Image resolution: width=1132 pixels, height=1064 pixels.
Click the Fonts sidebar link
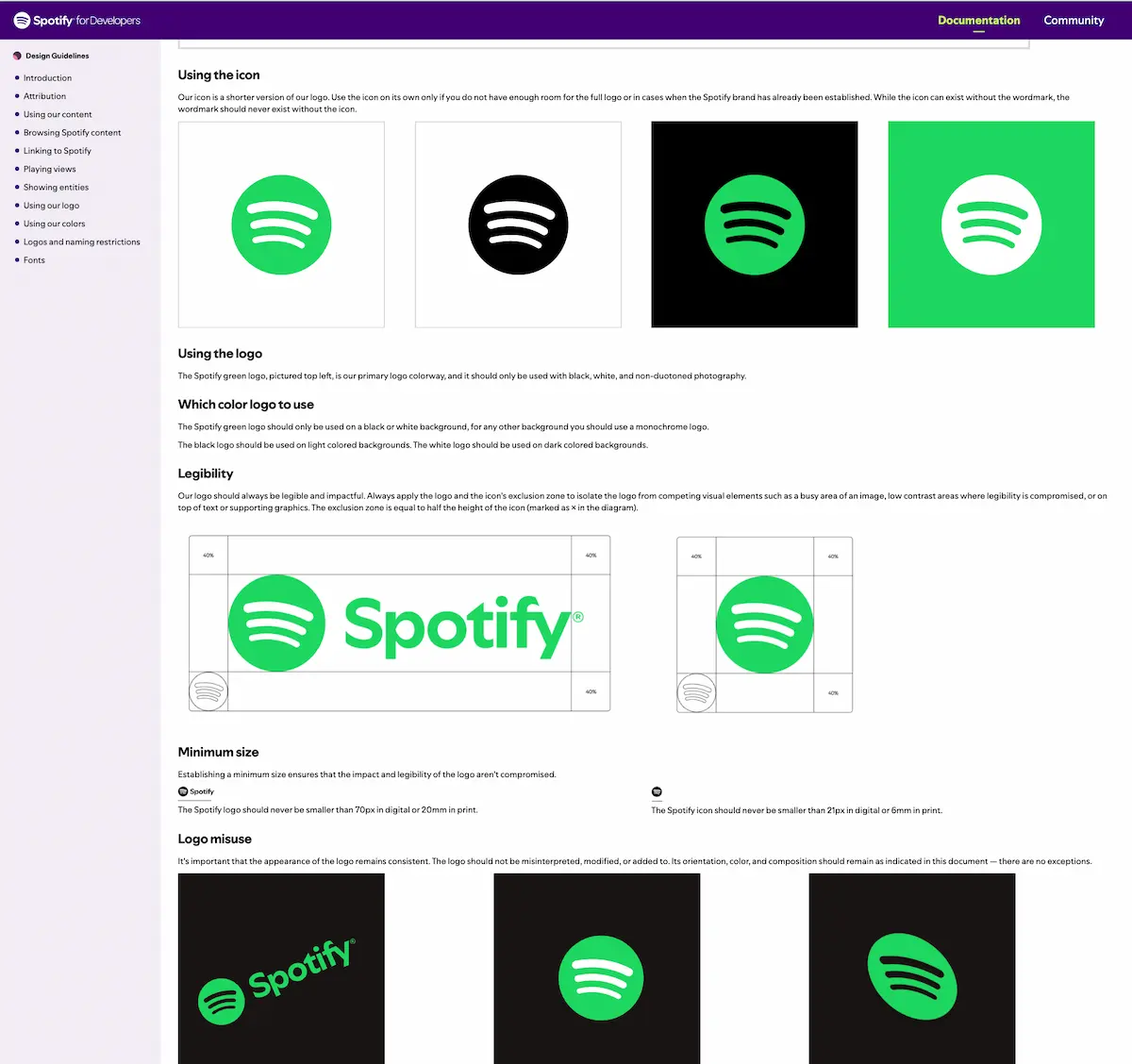pyautogui.click(x=34, y=260)
